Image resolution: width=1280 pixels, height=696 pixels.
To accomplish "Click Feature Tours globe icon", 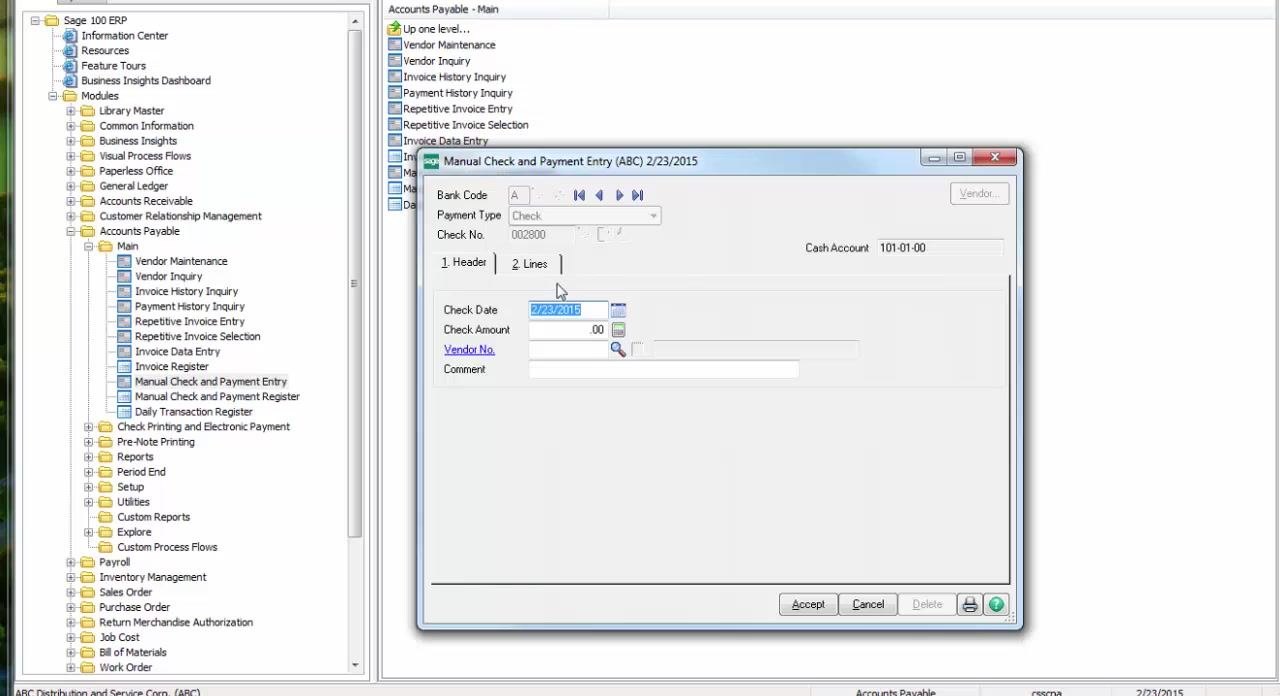I will [x=70, y=66].
